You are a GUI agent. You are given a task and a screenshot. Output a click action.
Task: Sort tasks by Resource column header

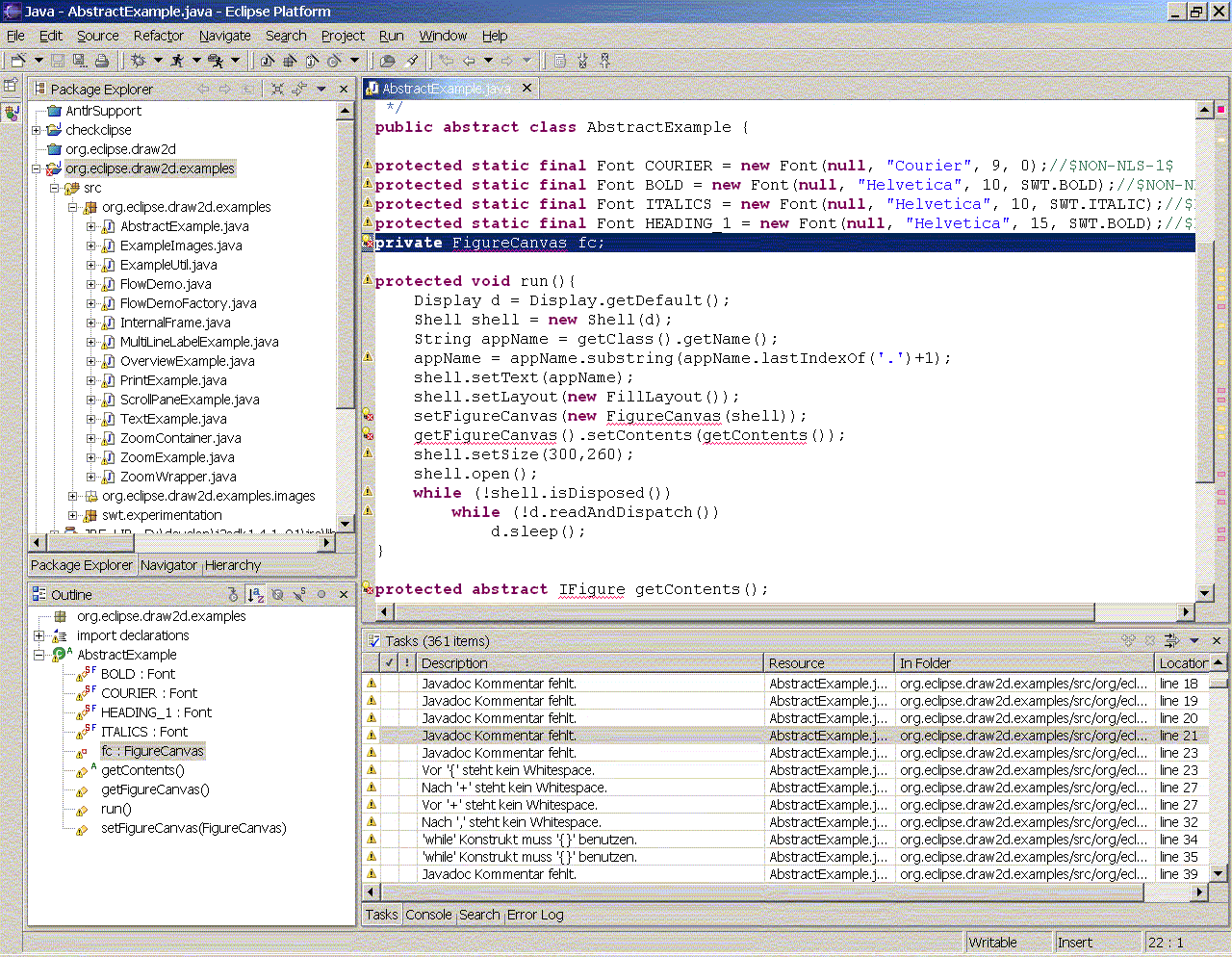829,662
